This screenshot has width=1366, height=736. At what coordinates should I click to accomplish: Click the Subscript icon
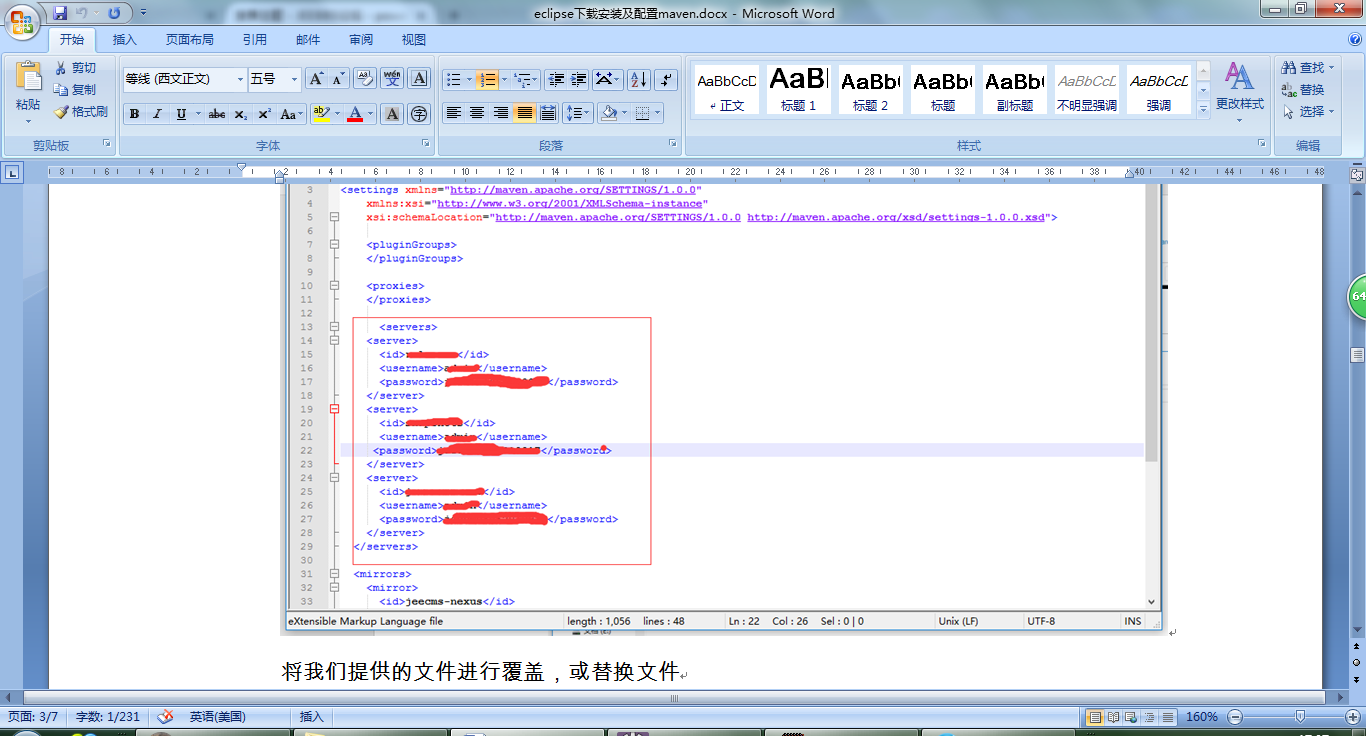click(241, 114)
